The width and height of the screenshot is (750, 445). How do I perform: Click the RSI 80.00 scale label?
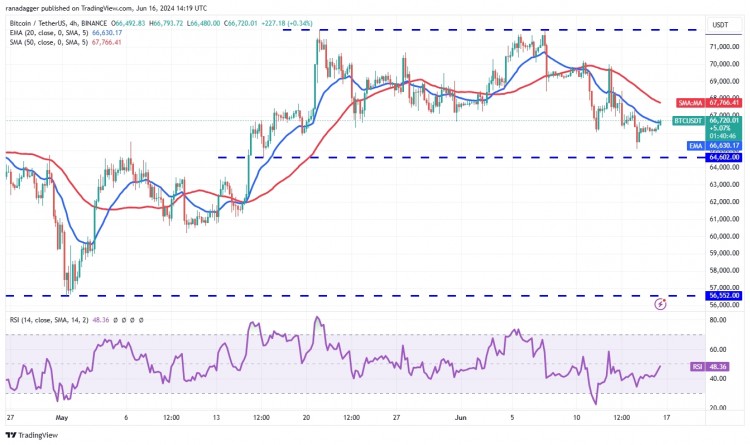(x=718, y=320)
